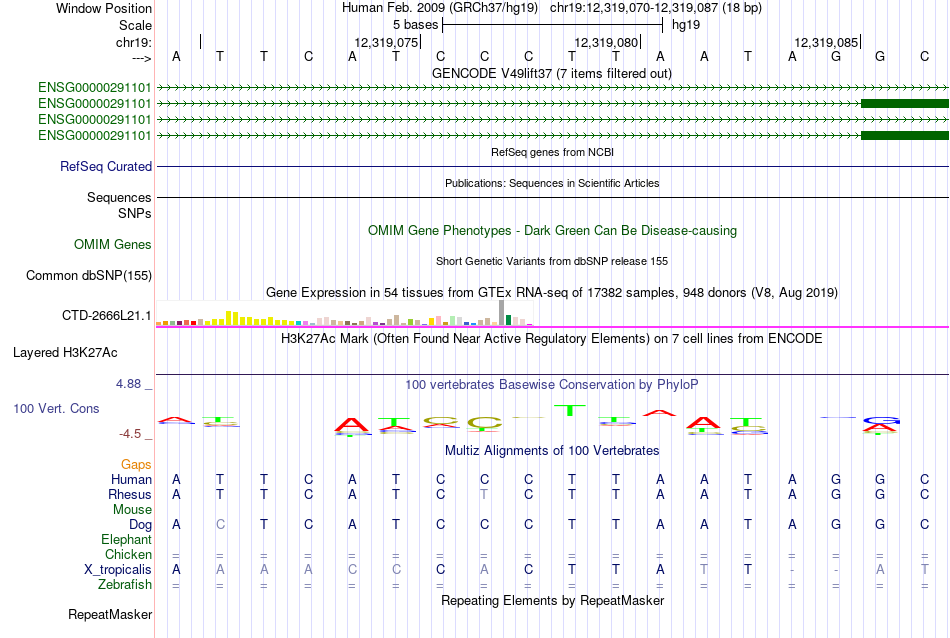Click the -4.5 PhyloP minimum value
The image size is (950, 638).
130,434
